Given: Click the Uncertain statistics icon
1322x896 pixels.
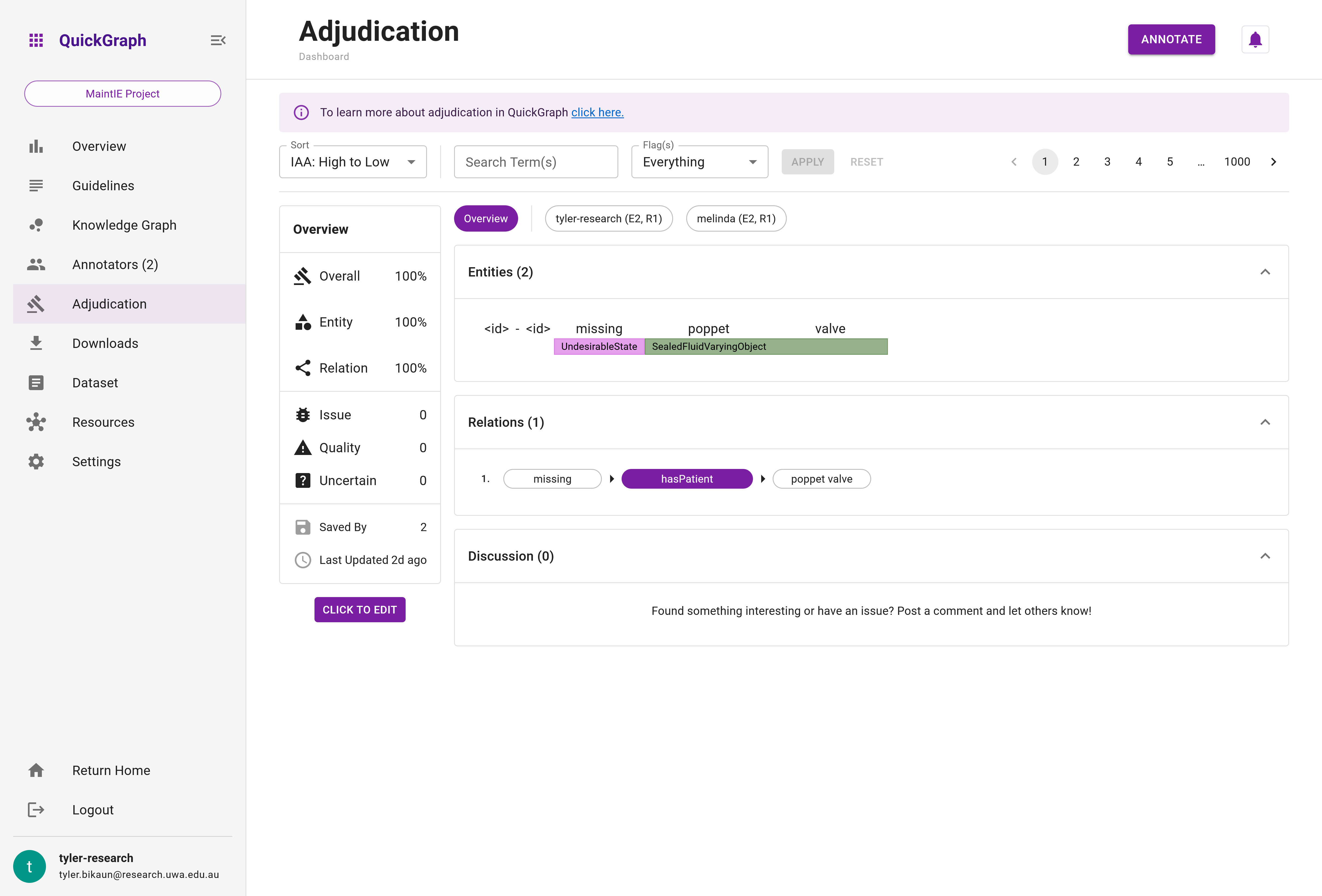Looking at the screenshot, I should (x=303, y=481).
